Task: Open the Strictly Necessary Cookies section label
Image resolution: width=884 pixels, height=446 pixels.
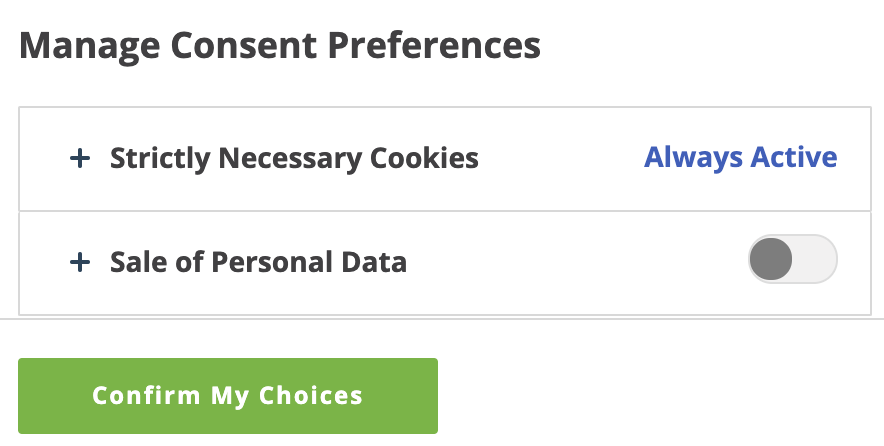Action: point(294,158)
